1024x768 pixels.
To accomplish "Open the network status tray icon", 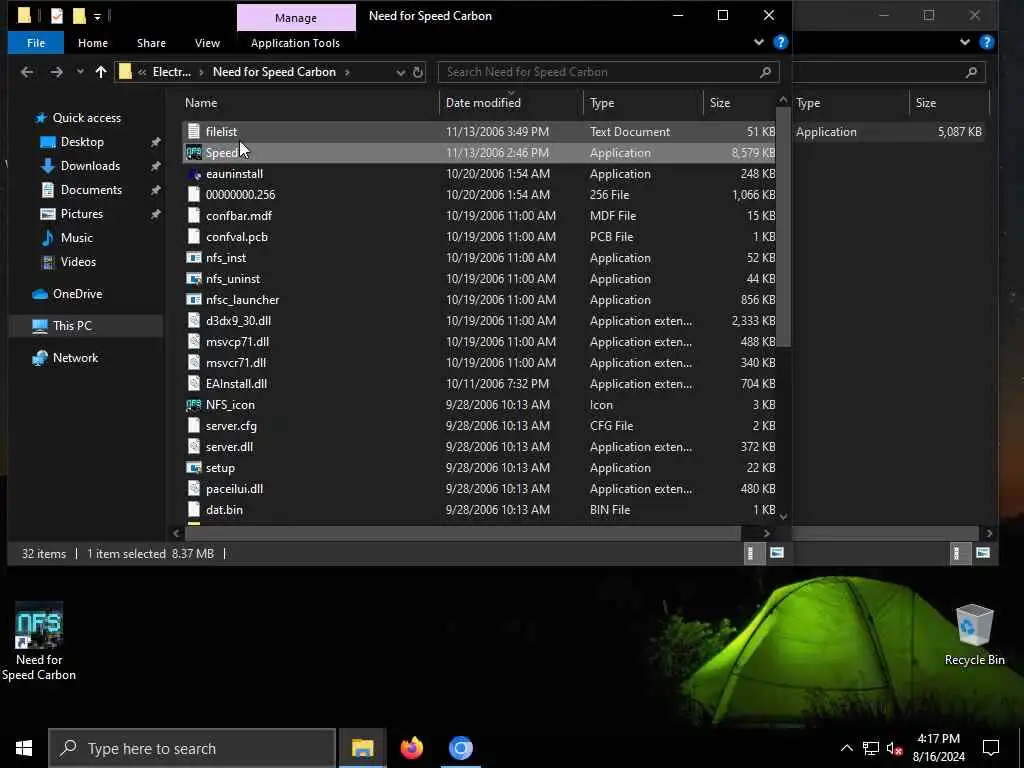I will pos(871,748).
